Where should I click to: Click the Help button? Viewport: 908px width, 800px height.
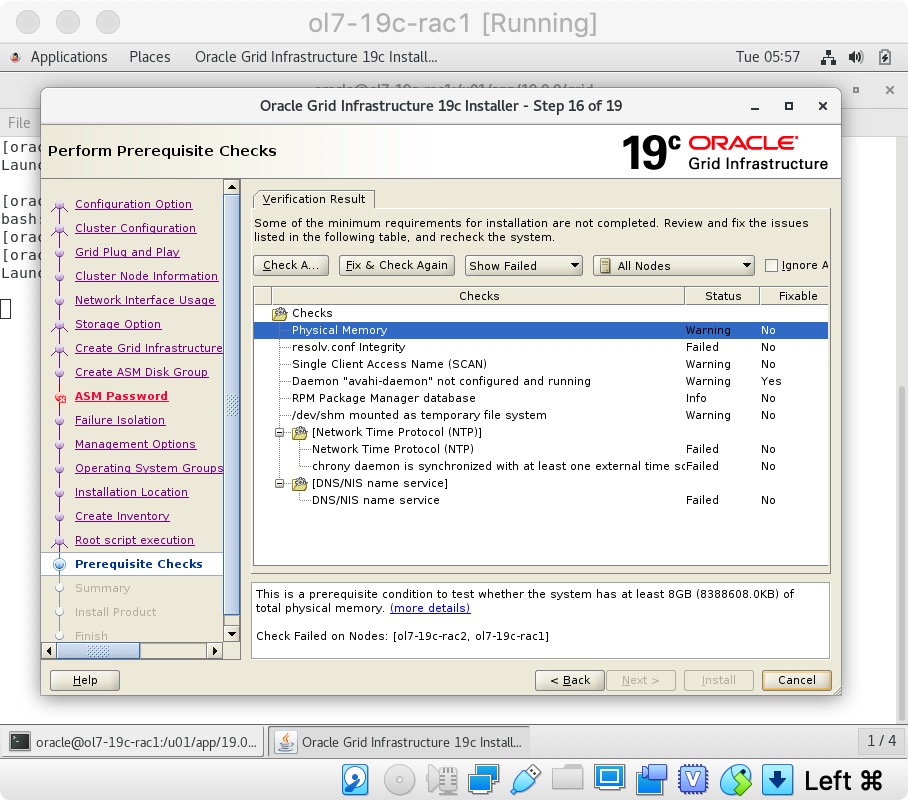tap(85, 680)
